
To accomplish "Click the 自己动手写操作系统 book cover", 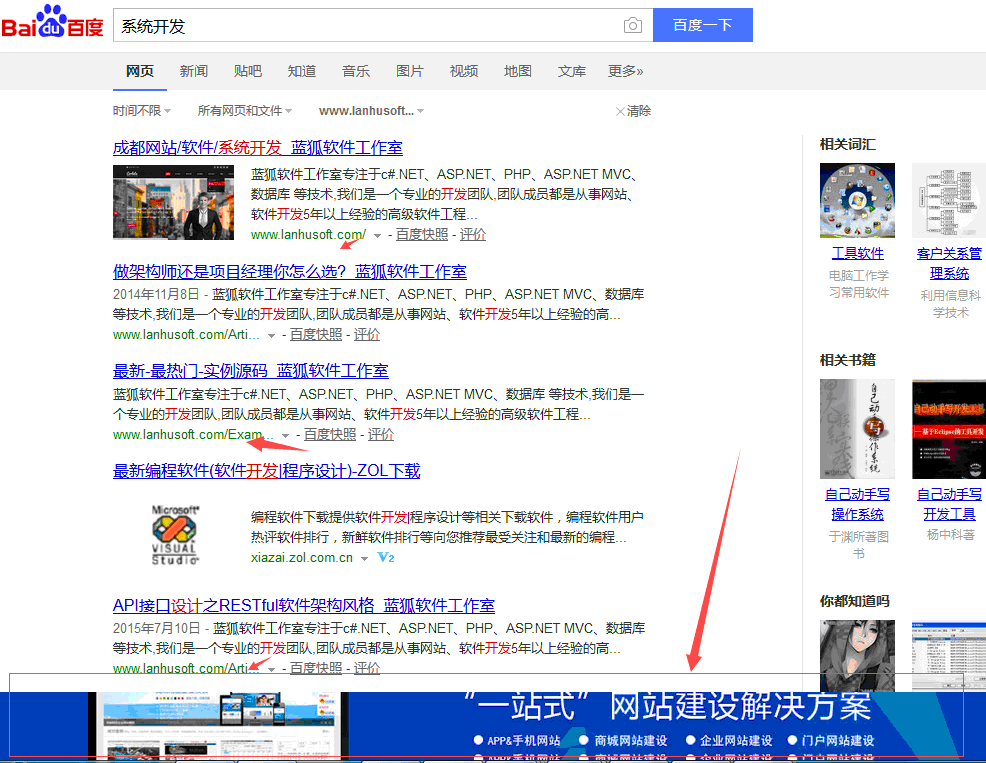I will (857, 429).
